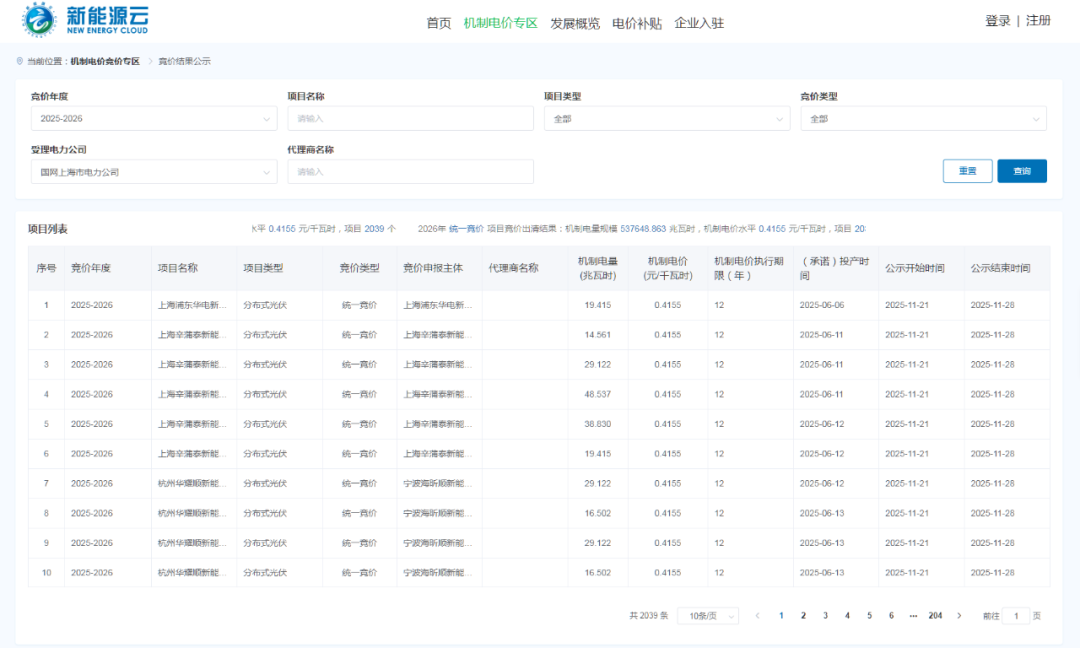Open the 受理电力公司 dropdown
1080x648 pixels.
(x=153, y=172)
